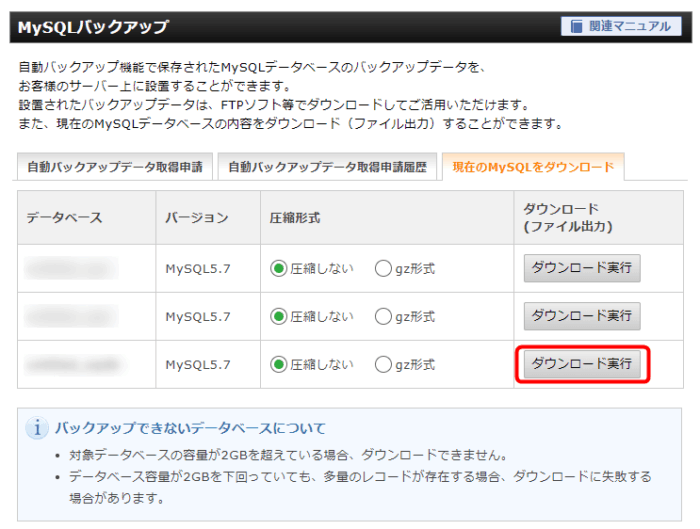The height and width of the screenshot is (529, 700).
Task: Choose gz形式 in the first database row
Action: 383,269
